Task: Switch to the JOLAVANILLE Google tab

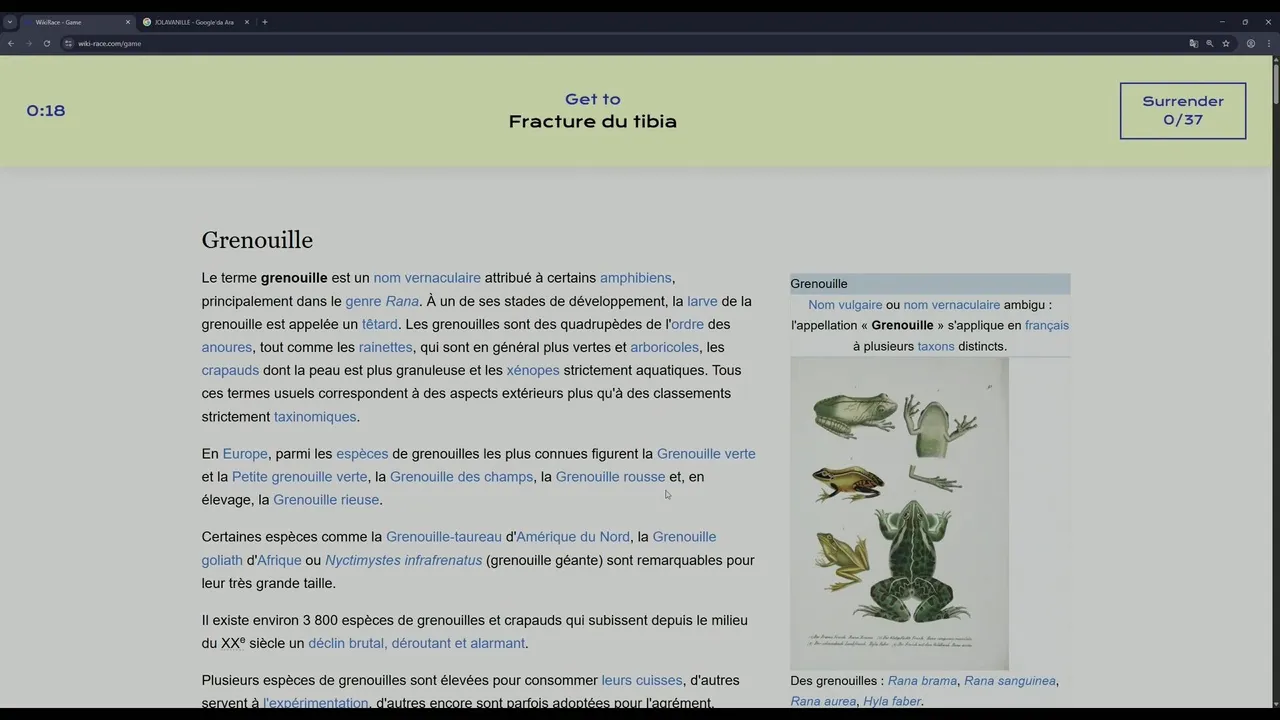Action: [195, 22]
